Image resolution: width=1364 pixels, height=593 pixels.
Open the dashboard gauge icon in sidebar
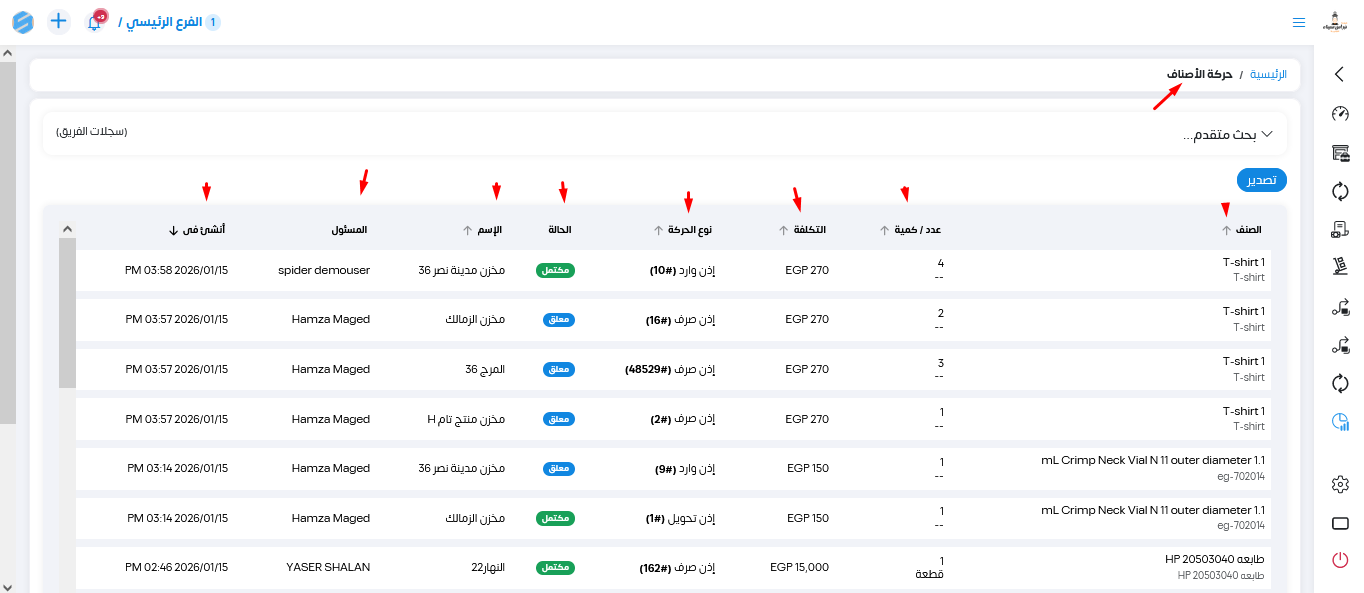pyautogui.click(x=1340, y=113)
